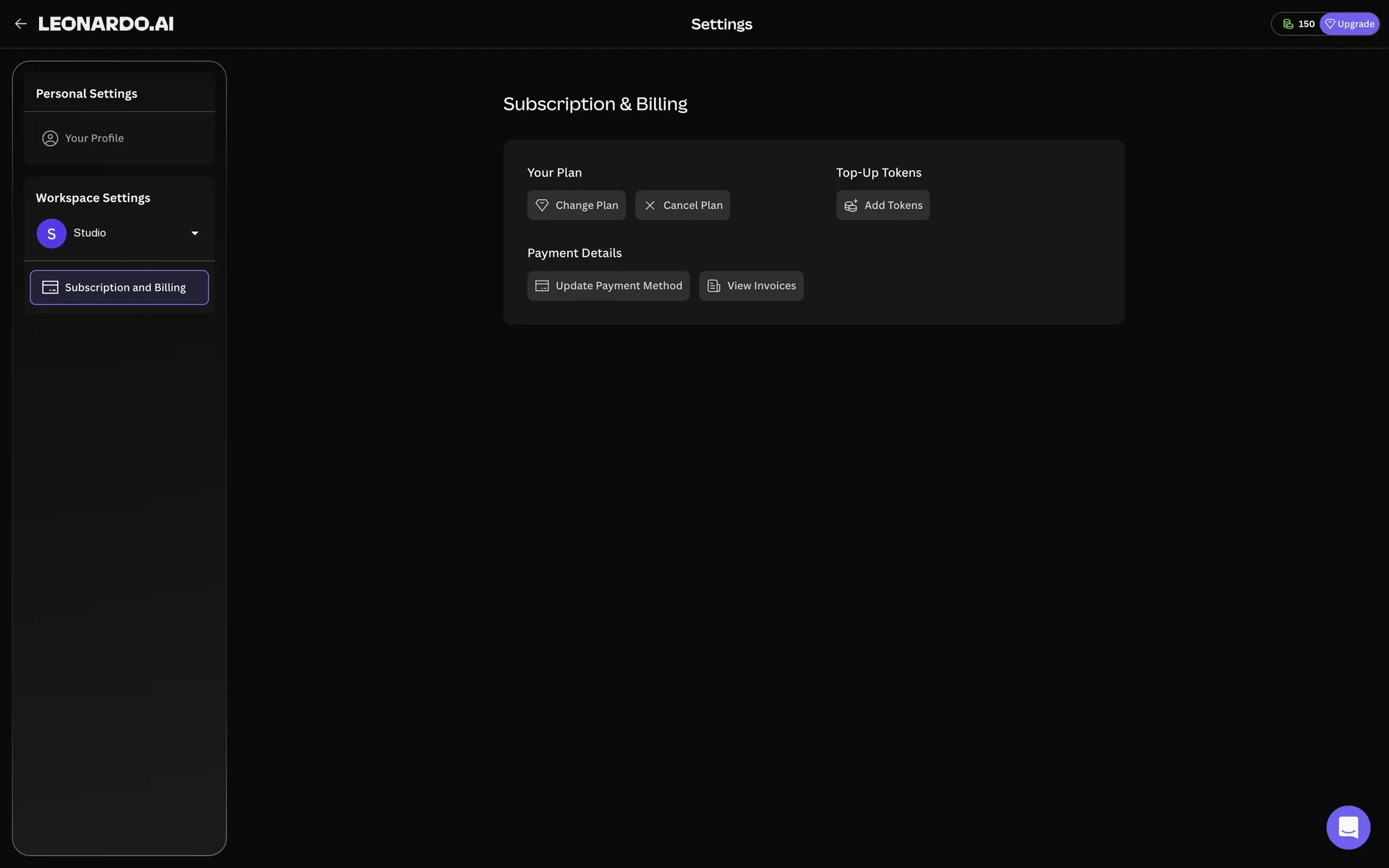Image resolution: width=1389 pixels, height=868 pixels.
Task: Click the Settings title in header
Action: tap(722, 25)
